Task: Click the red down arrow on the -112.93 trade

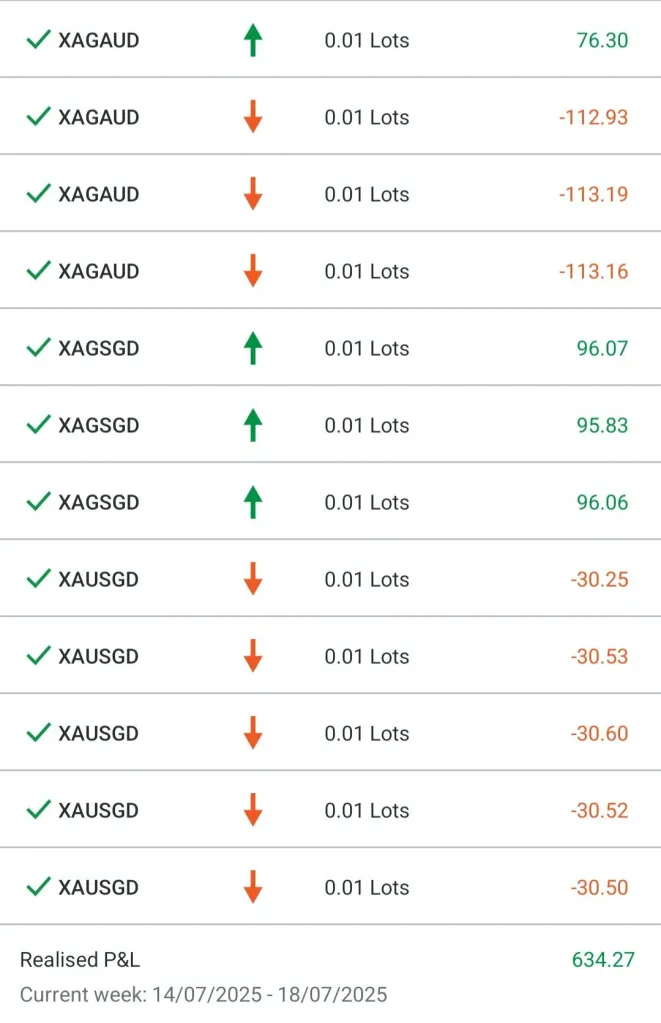Action: click(x=253, y=117)
